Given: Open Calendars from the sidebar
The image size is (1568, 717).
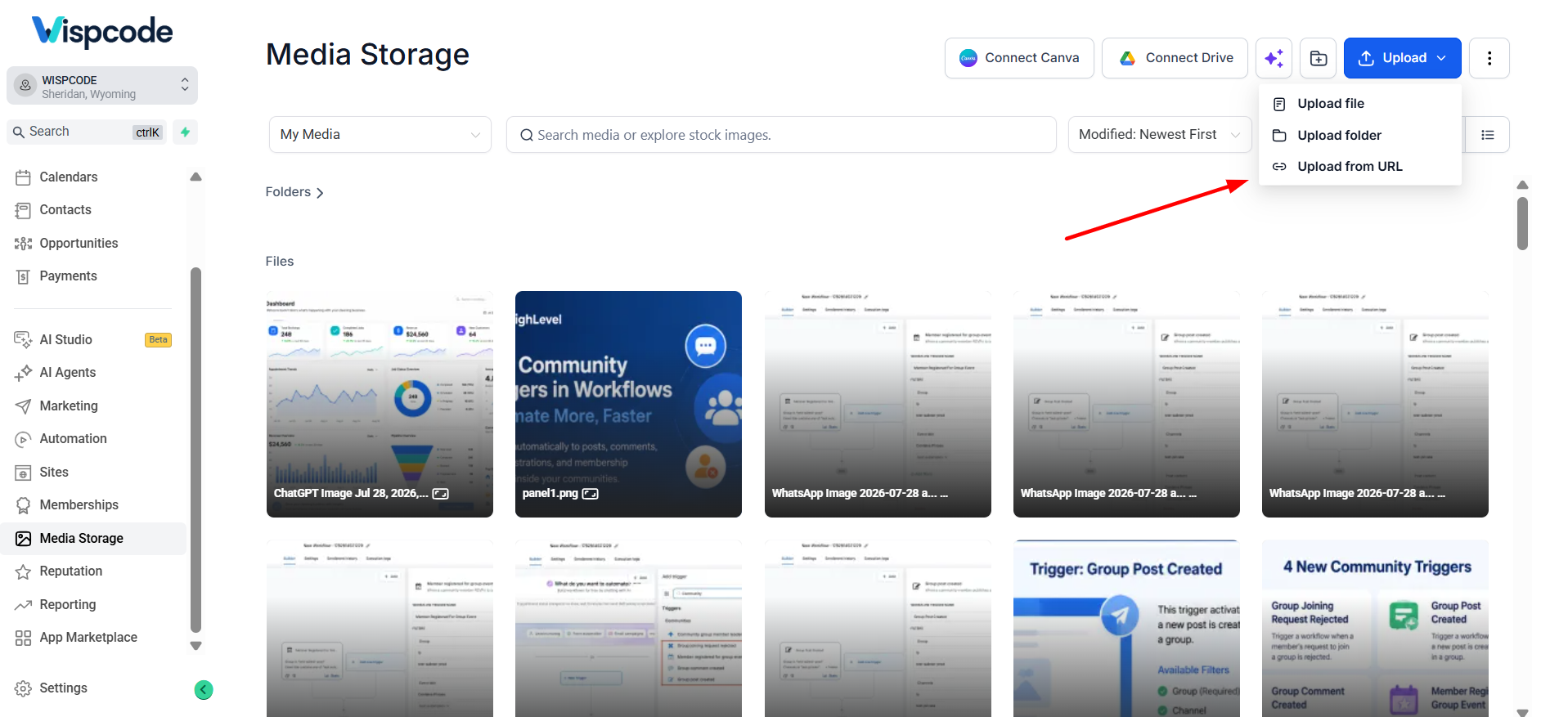Looking at the screenshot, I should click(69, 177).
